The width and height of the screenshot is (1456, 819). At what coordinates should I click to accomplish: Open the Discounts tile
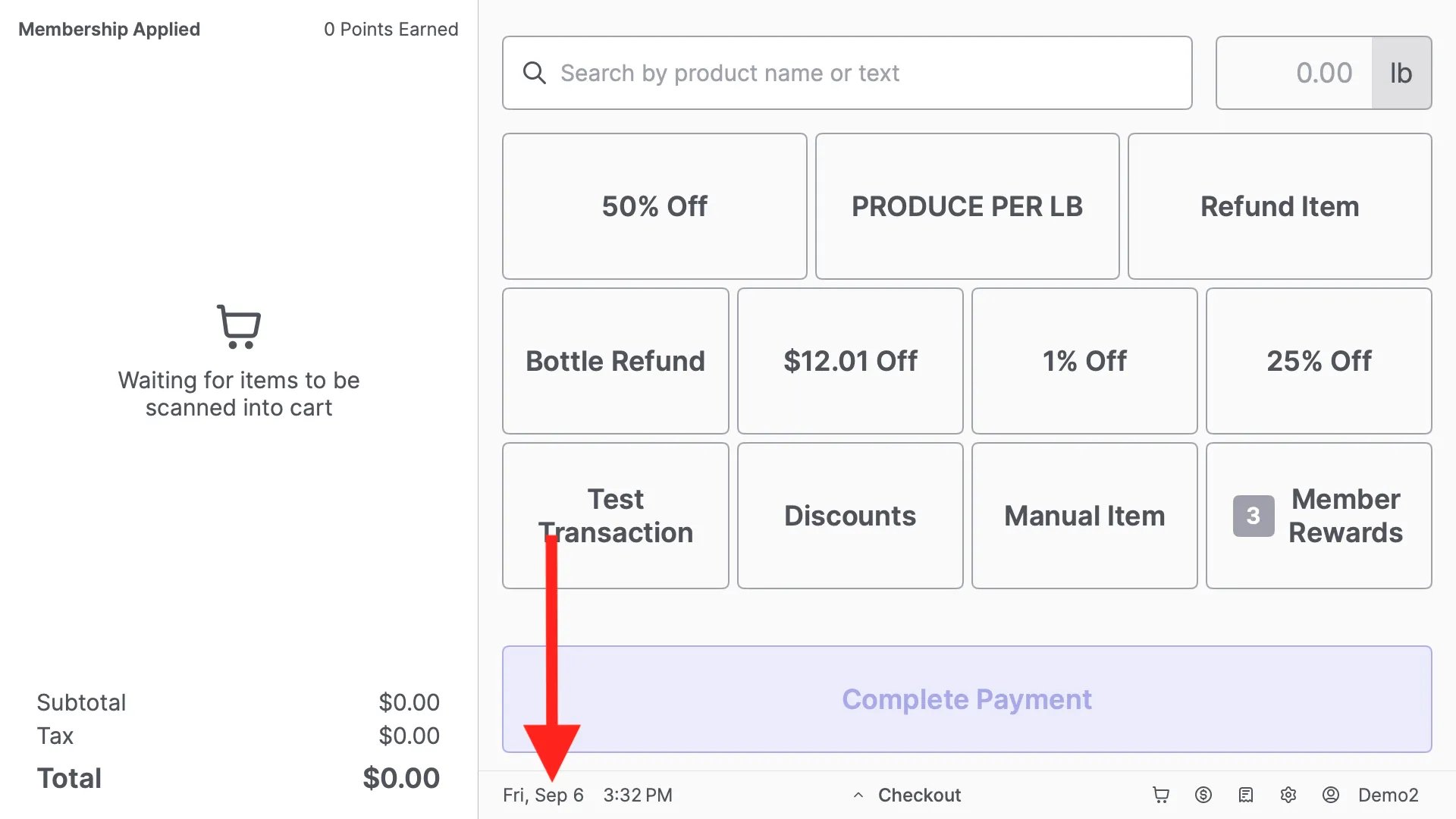(x=850, y=516)
